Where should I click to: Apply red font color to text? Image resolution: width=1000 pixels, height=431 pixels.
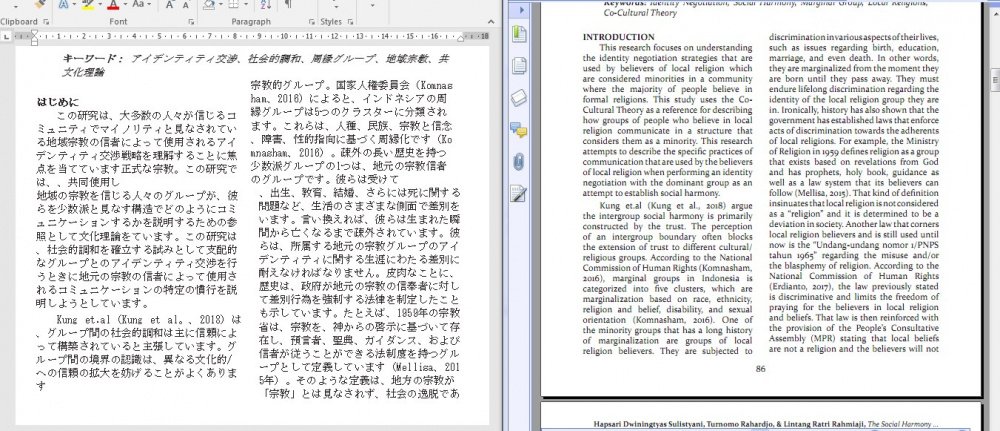[113, 4]
